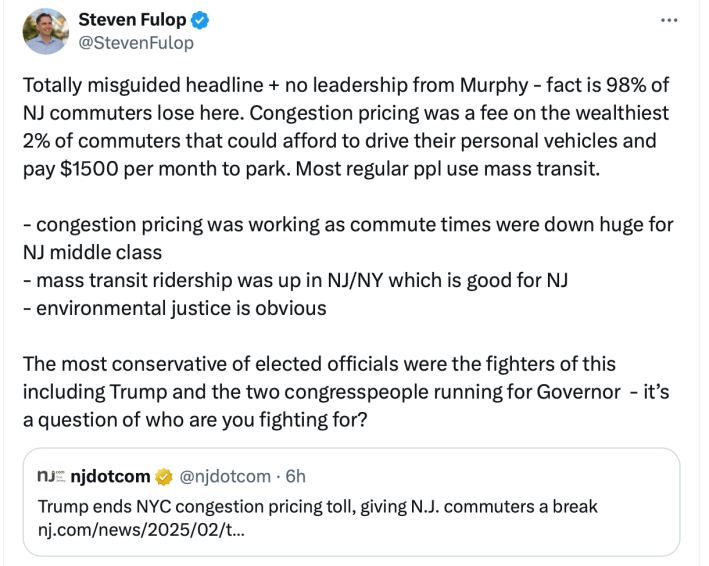
Task: Open the njdotcom account name in quote
Action: point(110,477)
